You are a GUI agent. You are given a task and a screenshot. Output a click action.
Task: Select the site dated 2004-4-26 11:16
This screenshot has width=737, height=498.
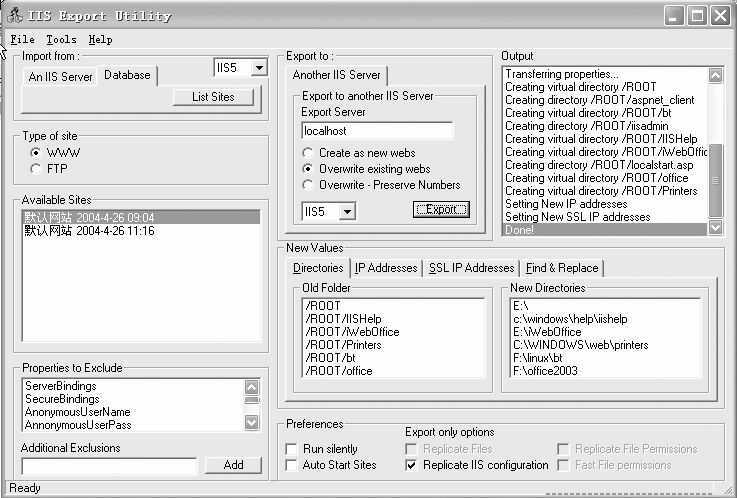click(90, 231)
